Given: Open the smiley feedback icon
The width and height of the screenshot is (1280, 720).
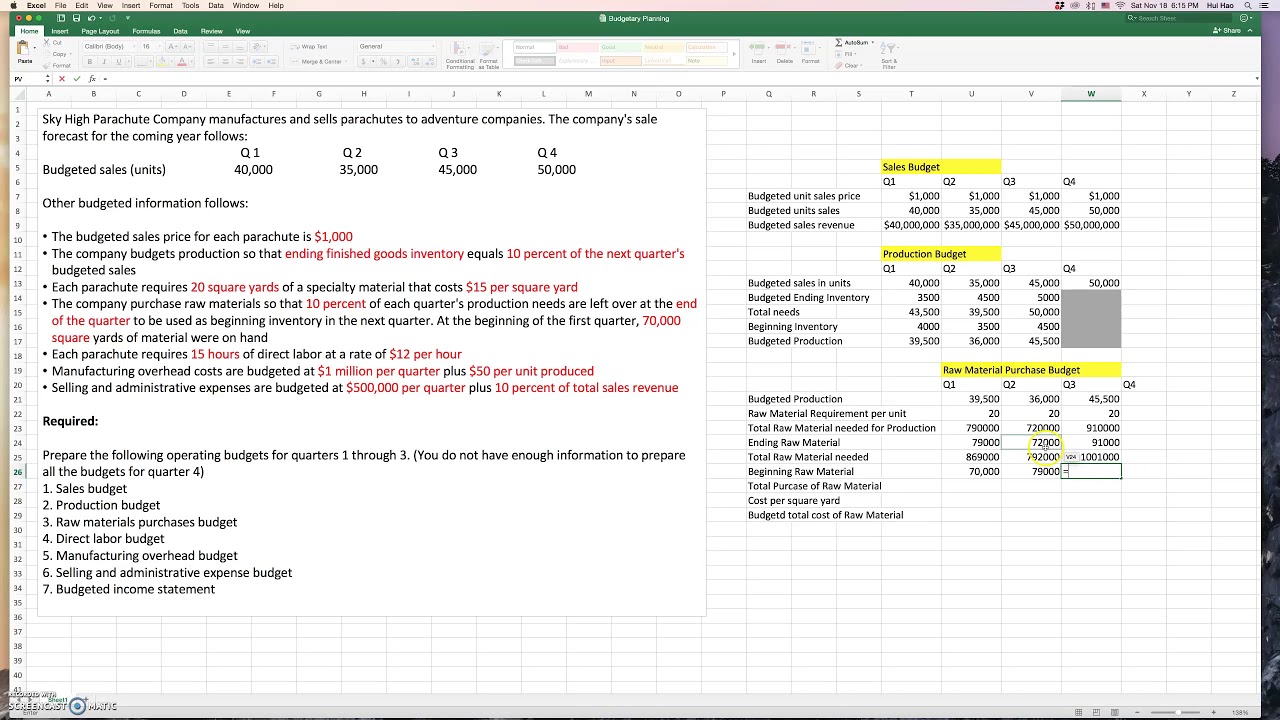Looking at the screenshot, I should point(1246,18).
